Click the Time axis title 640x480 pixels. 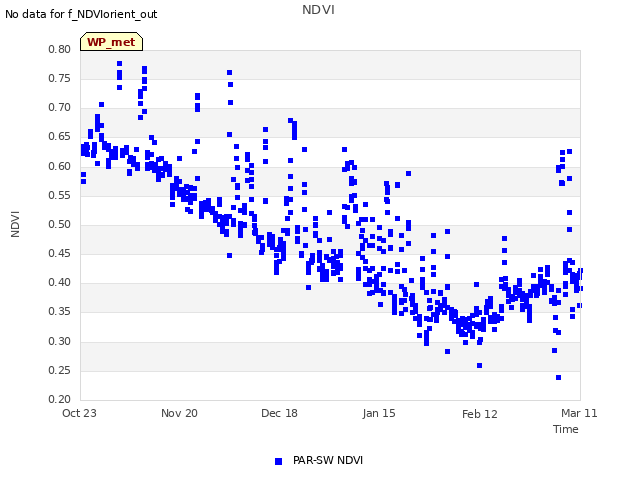coord(566,429)
